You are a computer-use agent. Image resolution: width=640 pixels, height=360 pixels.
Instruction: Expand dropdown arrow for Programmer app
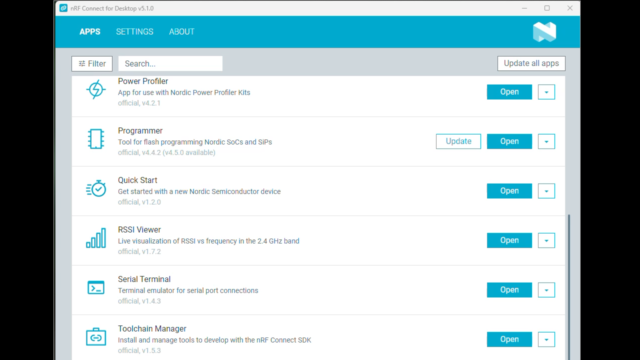[546, 142]
